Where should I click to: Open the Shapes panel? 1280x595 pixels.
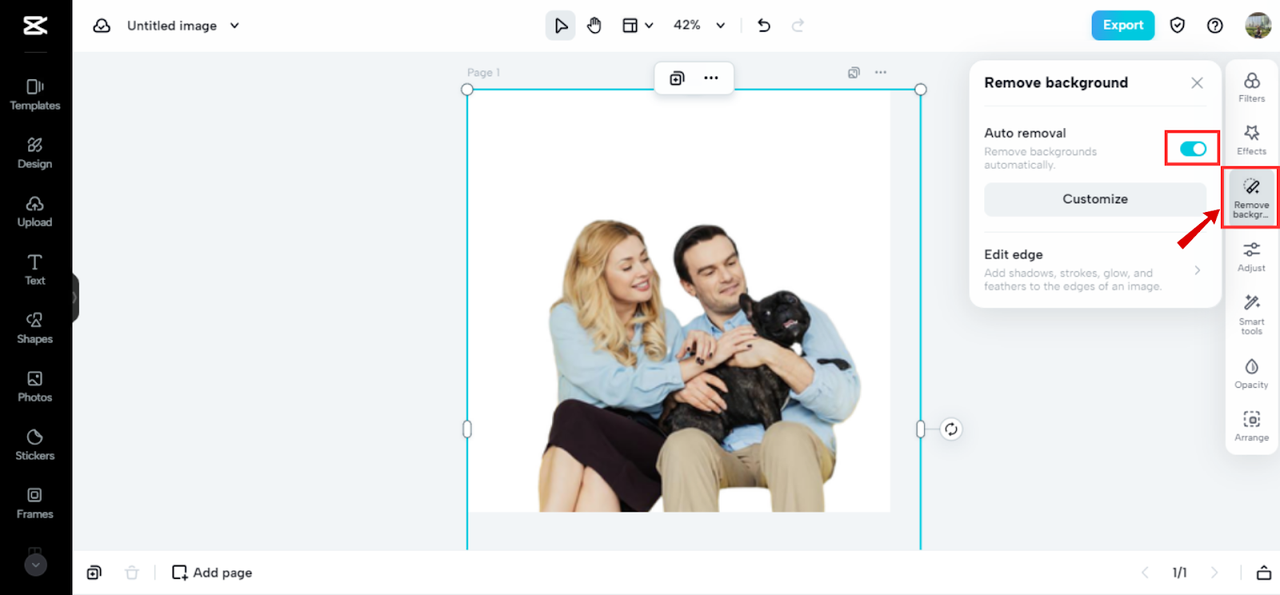(35, 328)
